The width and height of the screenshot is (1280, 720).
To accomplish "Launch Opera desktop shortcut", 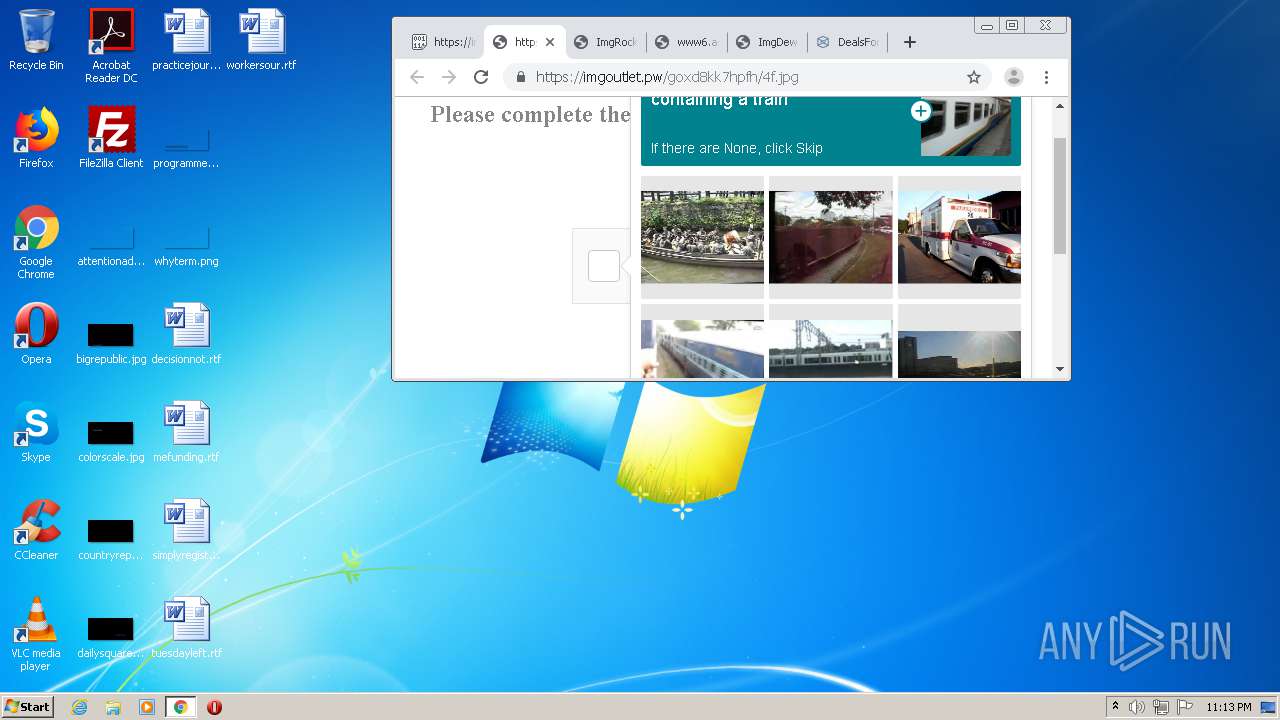I will [x=36, y=334].
